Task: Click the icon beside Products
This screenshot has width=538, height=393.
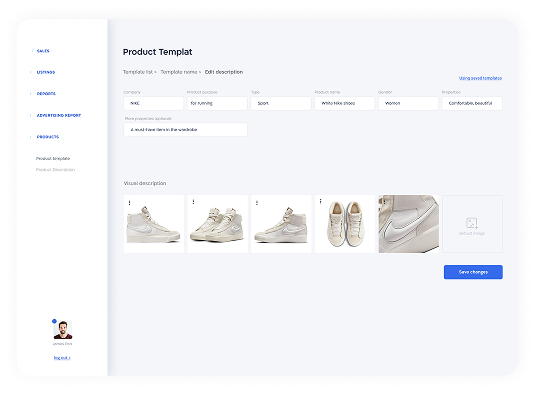Action: point(31,137)
